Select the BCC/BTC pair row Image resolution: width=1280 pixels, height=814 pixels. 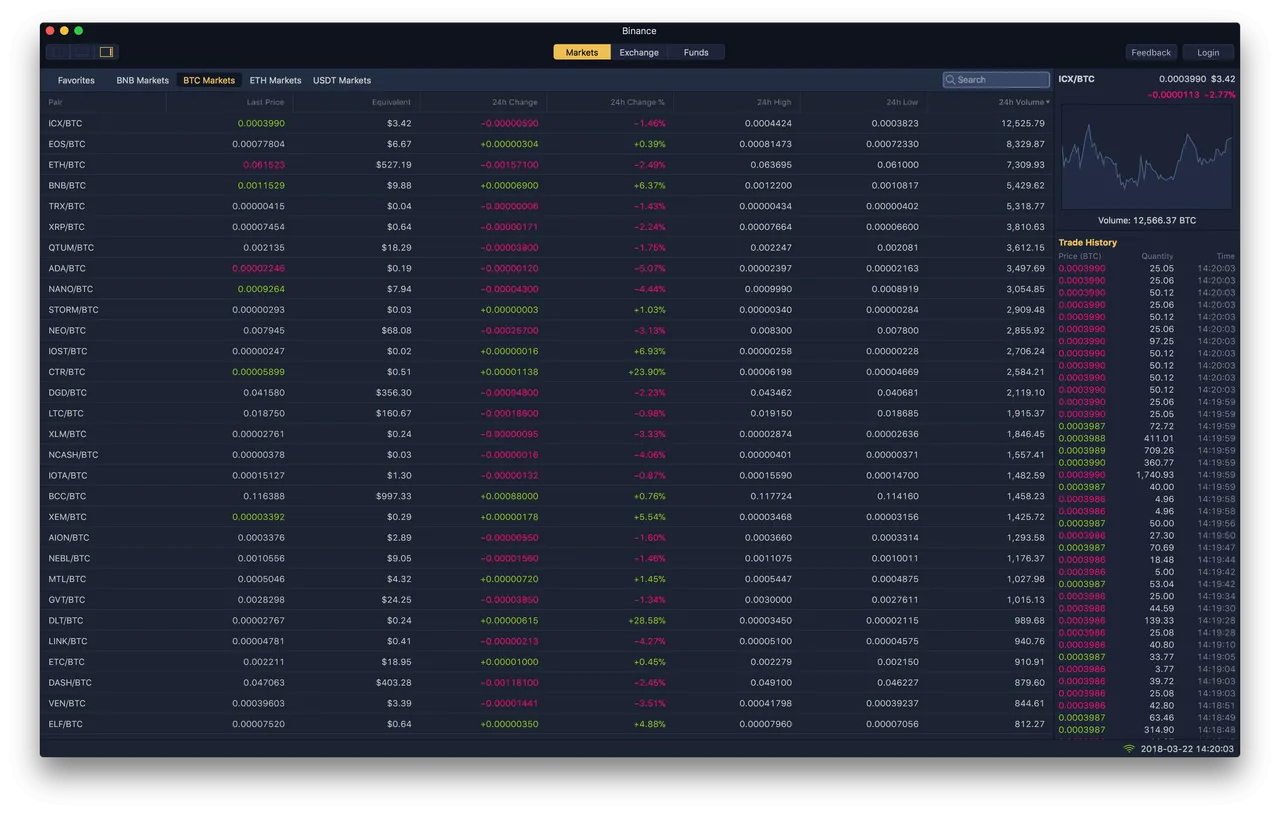click(x=546, y=496)
